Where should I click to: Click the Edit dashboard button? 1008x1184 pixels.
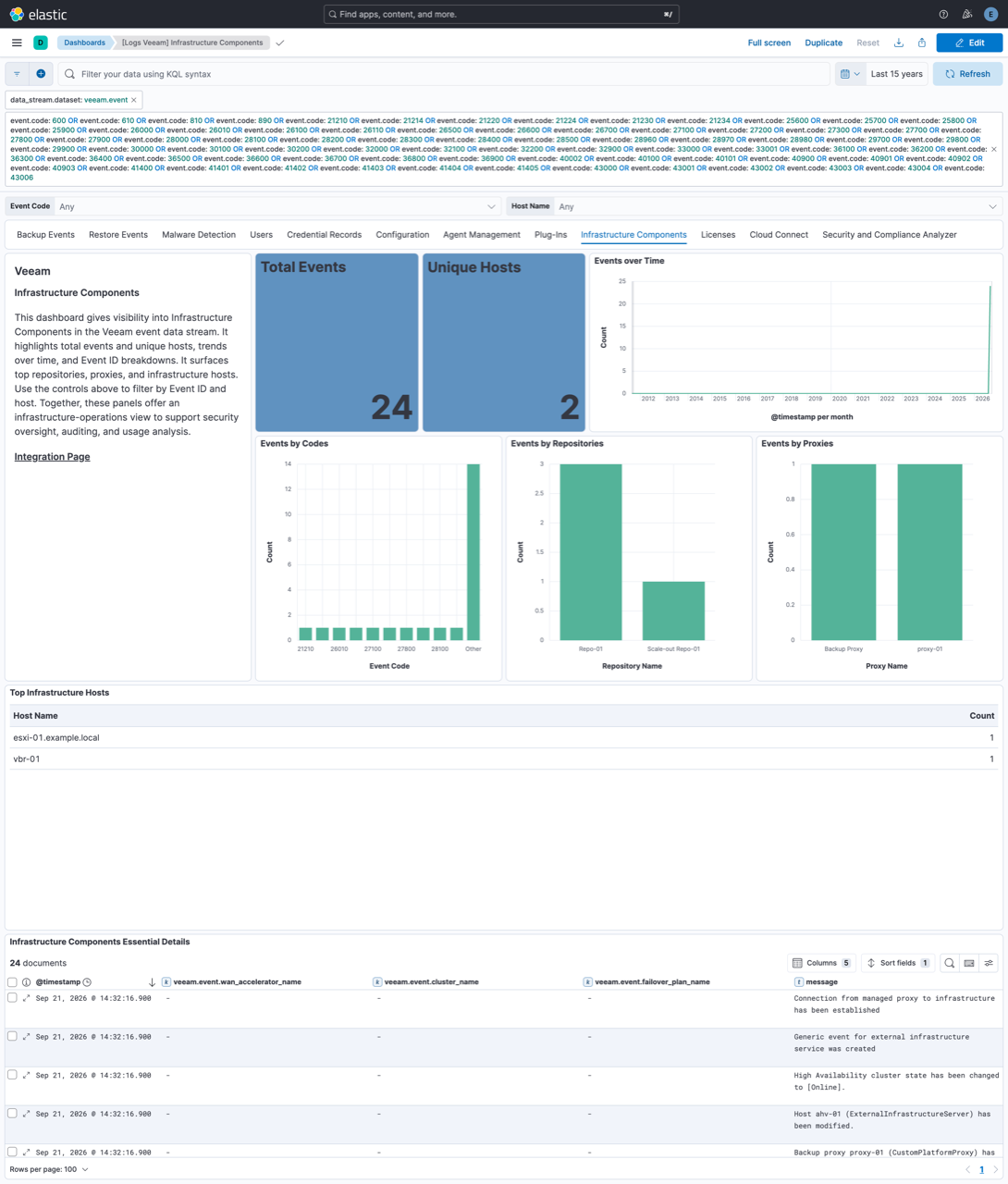click(x=969, y=43)
